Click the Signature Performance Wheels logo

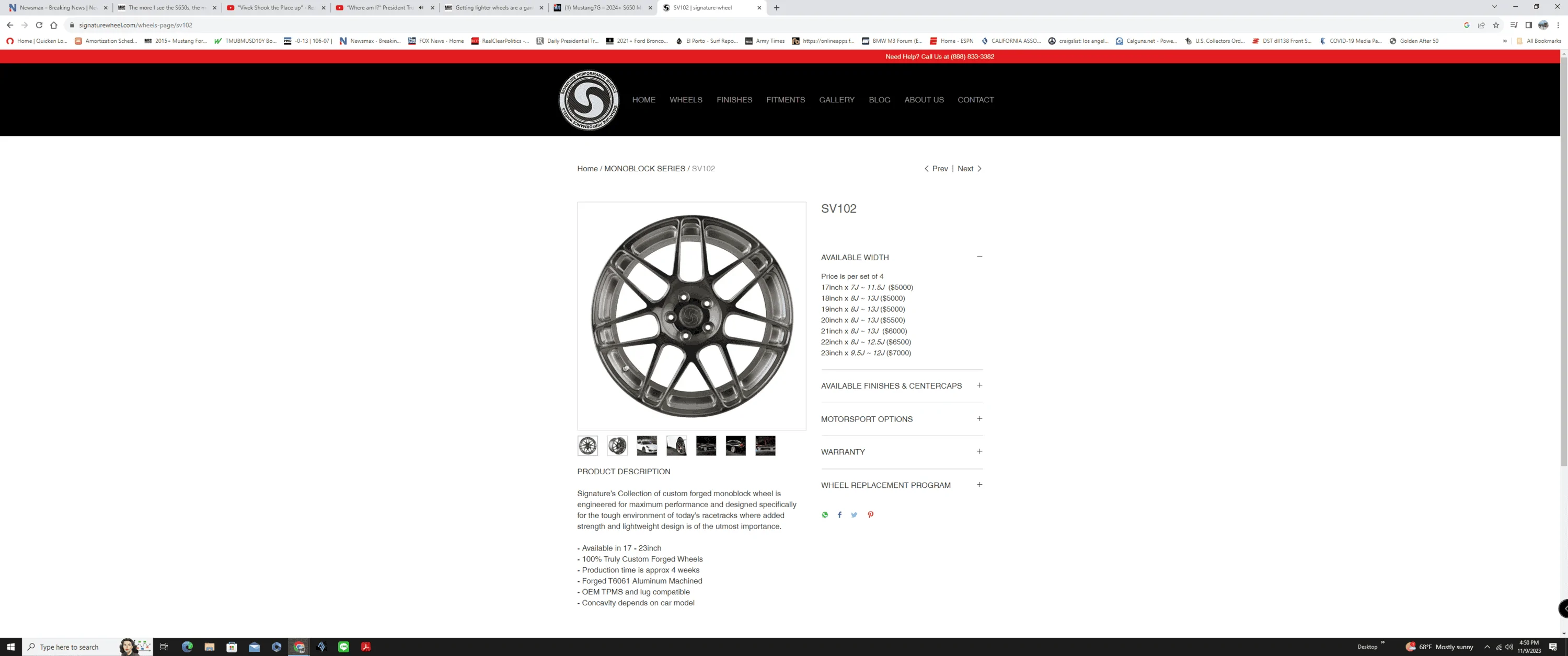pos(589,100)
